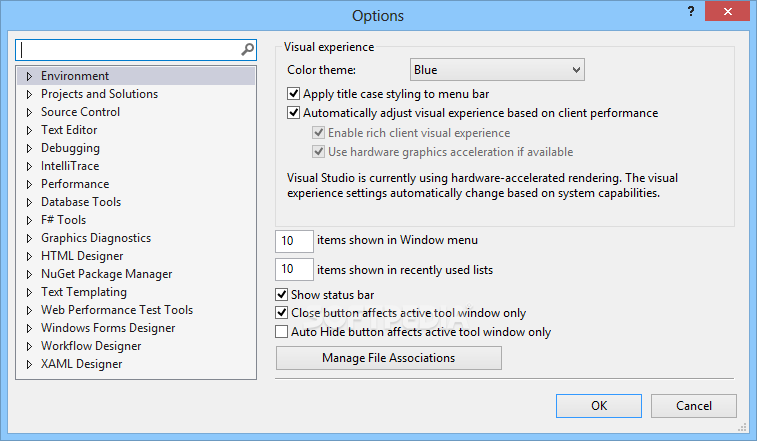
Task: Select Projects and Solutions category
Action: click(99, 94)
